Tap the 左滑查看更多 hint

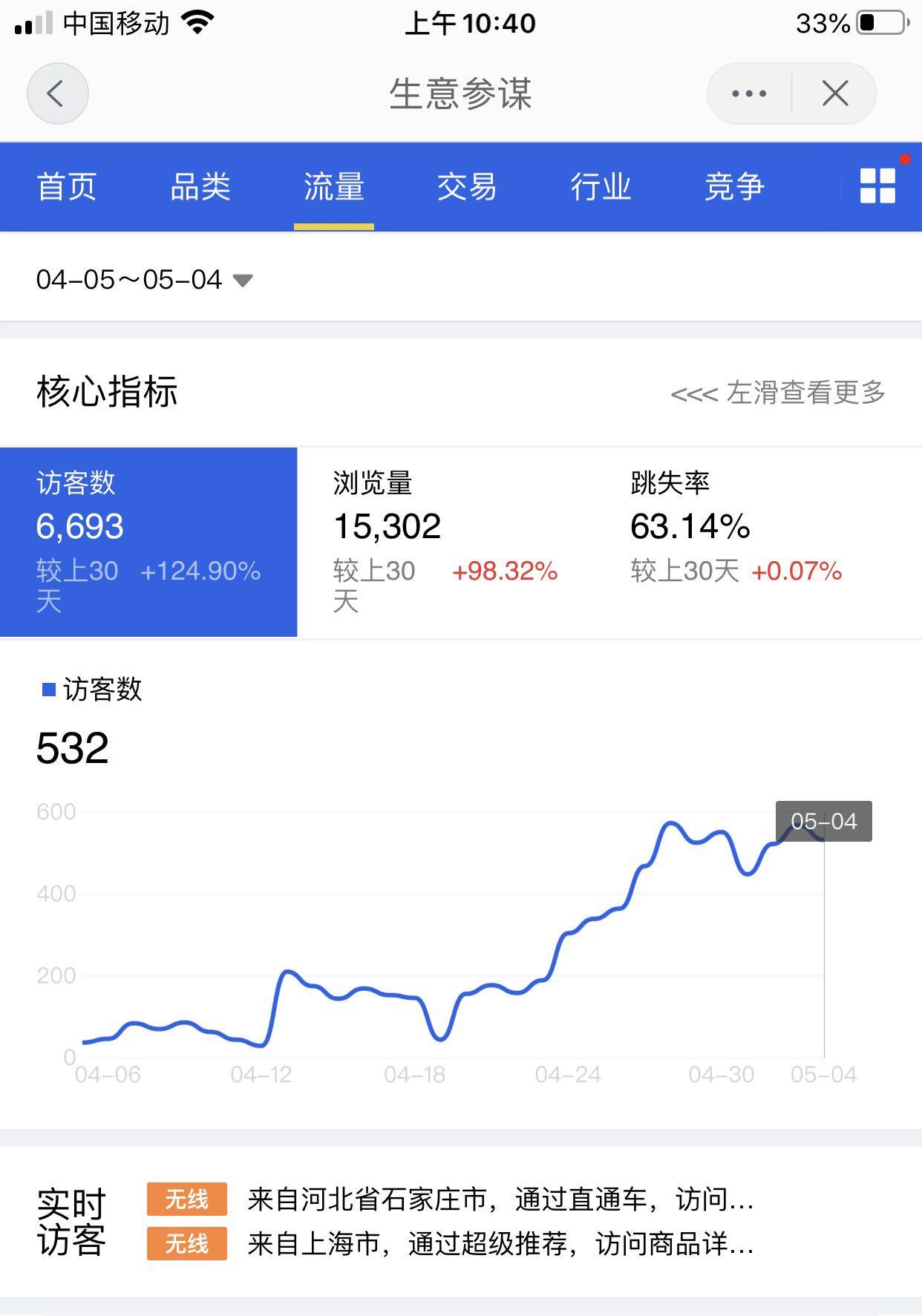click(777, 393)
